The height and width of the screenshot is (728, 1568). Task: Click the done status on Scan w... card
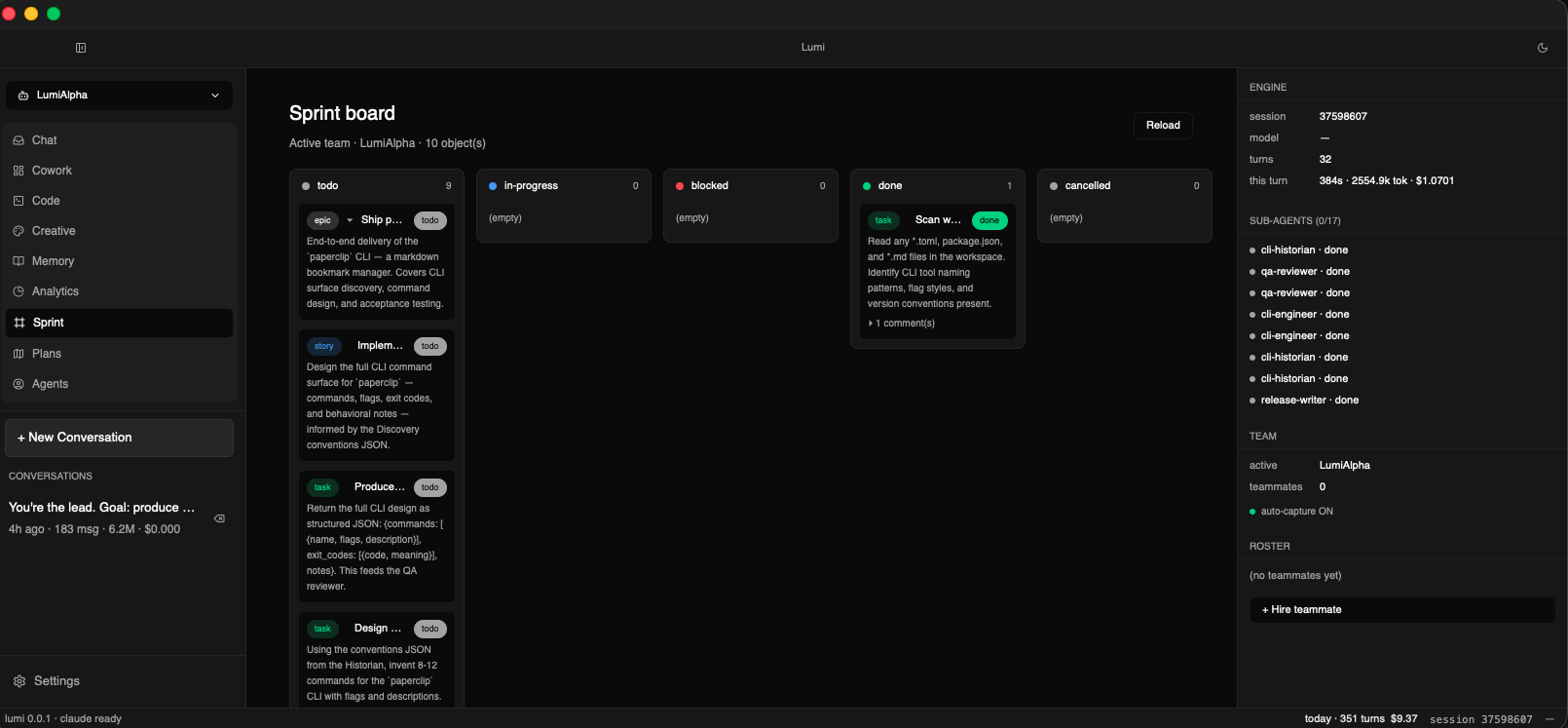(x=989, y=220)
